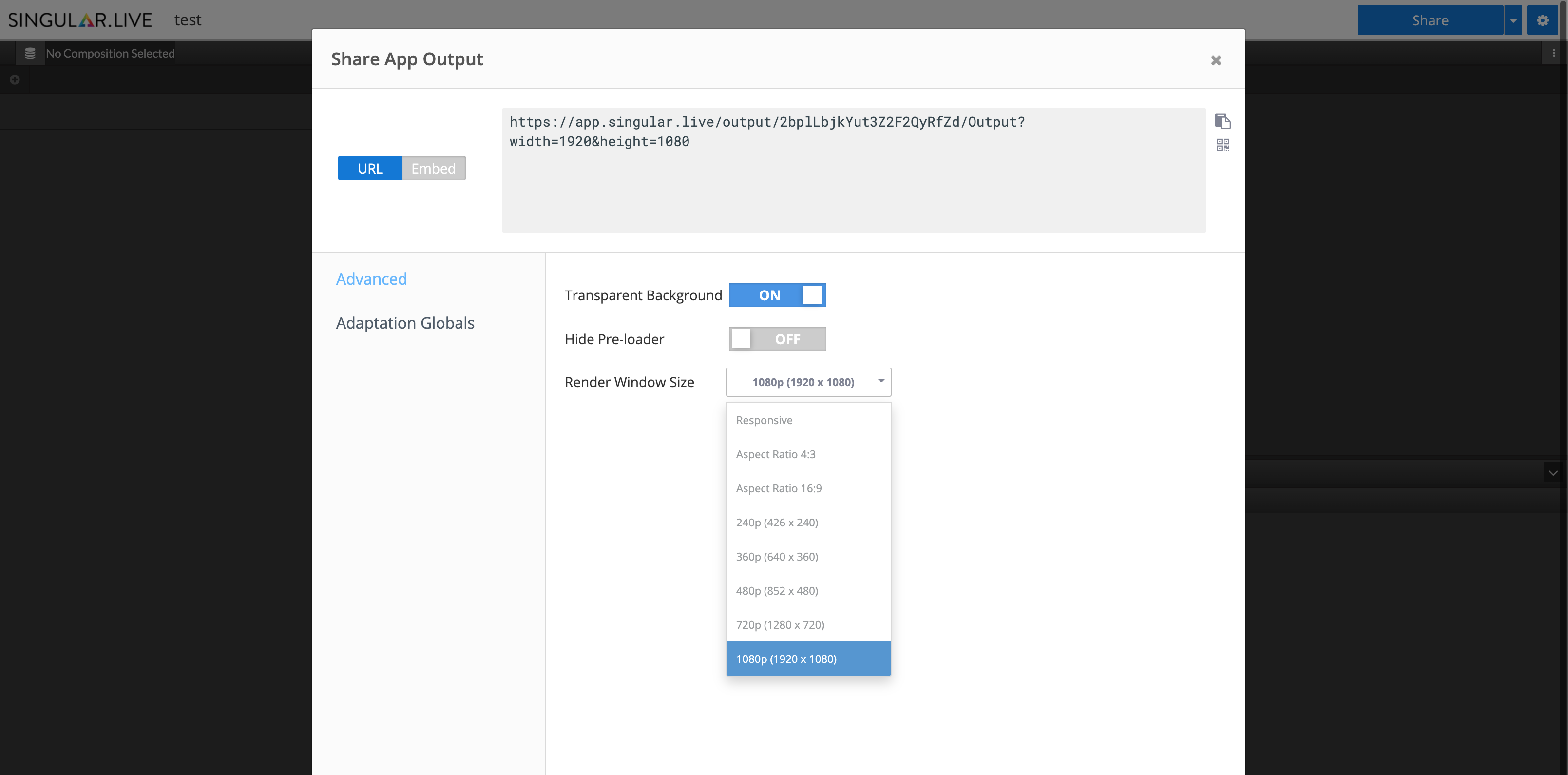Click inside the output URL text box

[x=852, y=183]
